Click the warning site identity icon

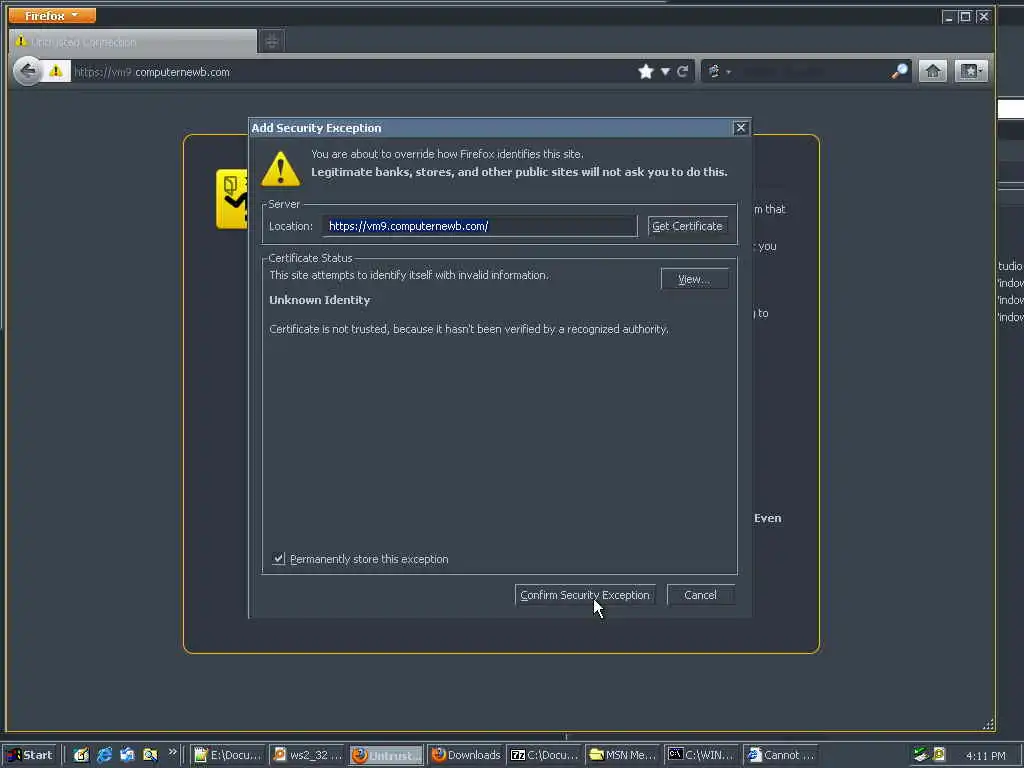[56, 71]
